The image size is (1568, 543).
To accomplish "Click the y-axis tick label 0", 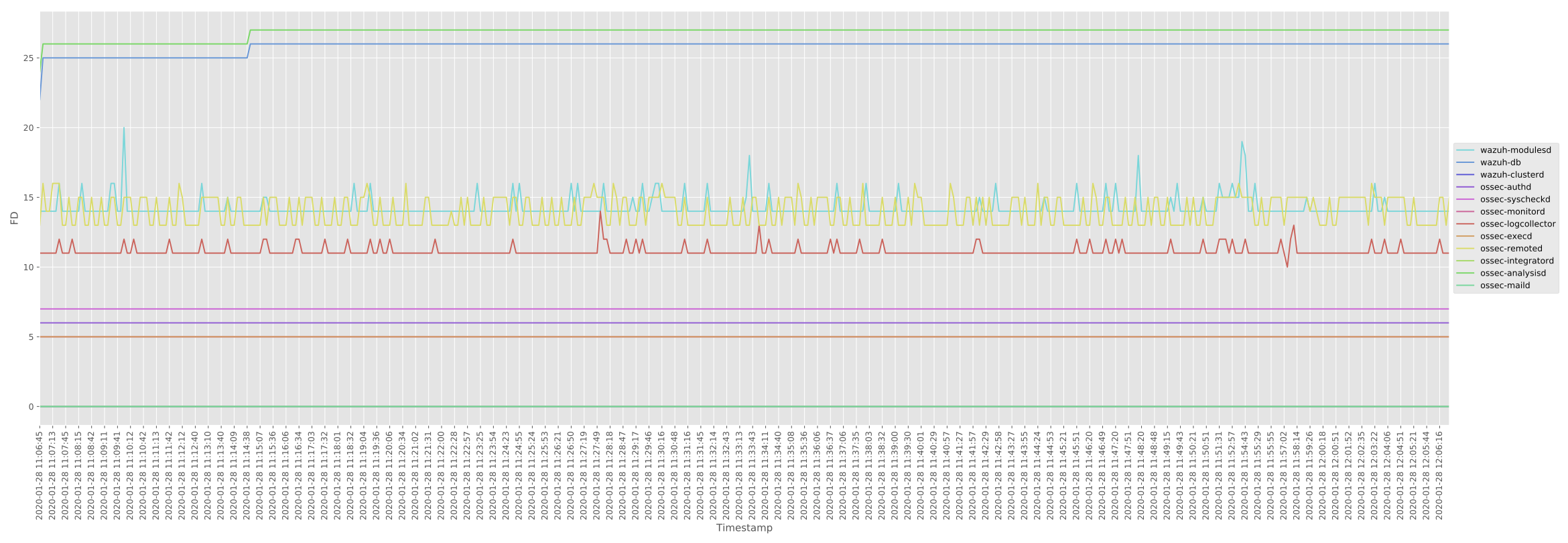I will (31, 407).
